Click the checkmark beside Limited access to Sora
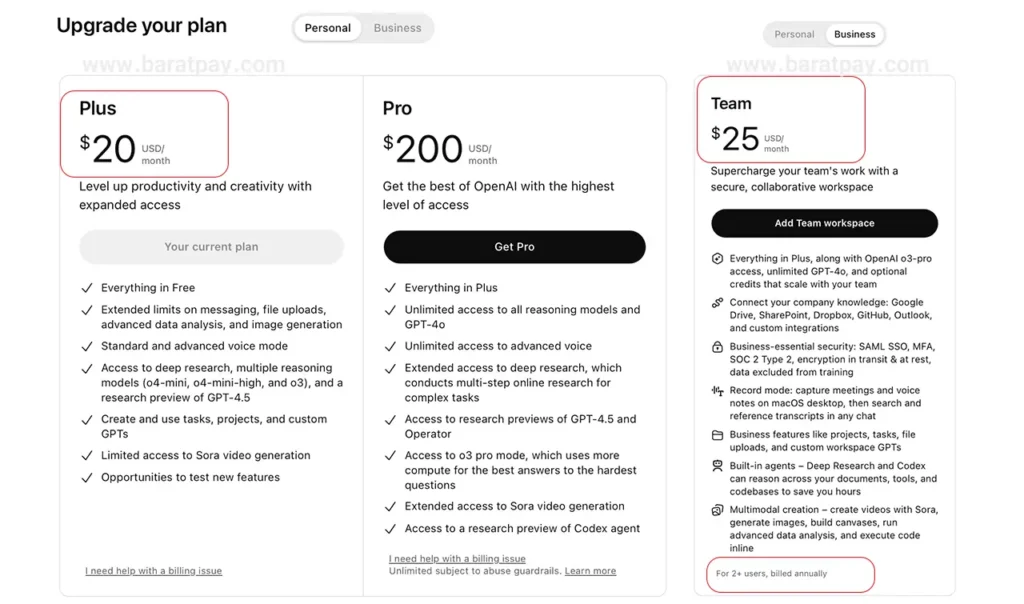Screen dimensions: 1024x604 (x=87, y=456)
